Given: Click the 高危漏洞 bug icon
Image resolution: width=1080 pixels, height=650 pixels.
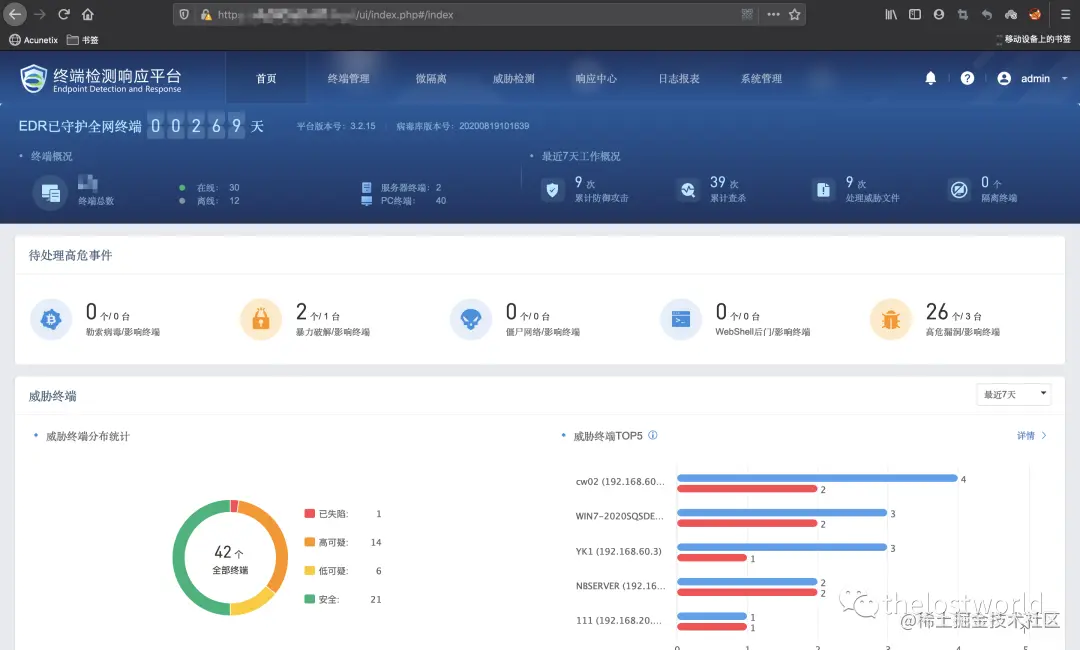Looking at the screenshot, I should coord(891,319).
